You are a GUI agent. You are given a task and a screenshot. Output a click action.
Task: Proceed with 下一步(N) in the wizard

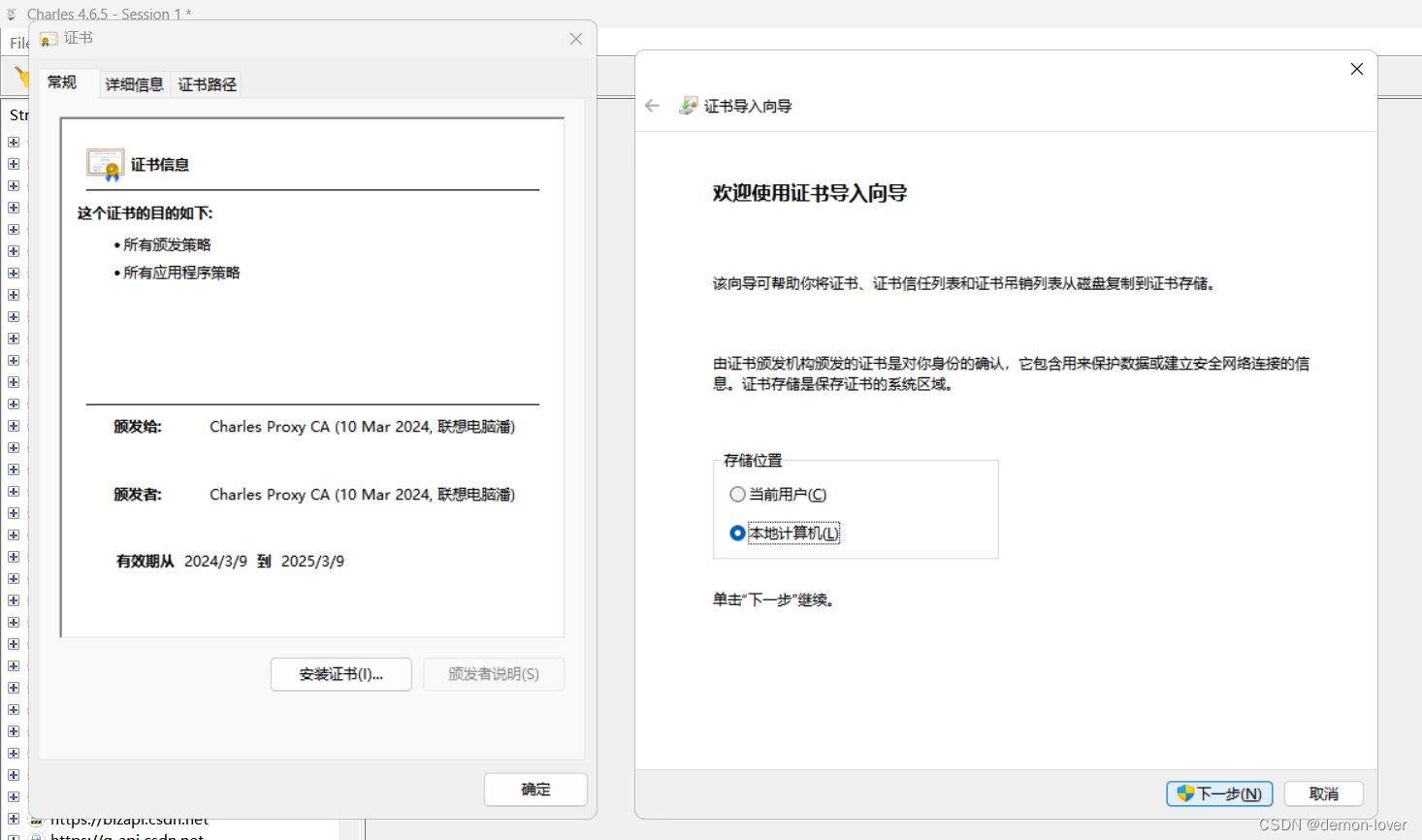pyautogui.click(x=1219, y=793)
